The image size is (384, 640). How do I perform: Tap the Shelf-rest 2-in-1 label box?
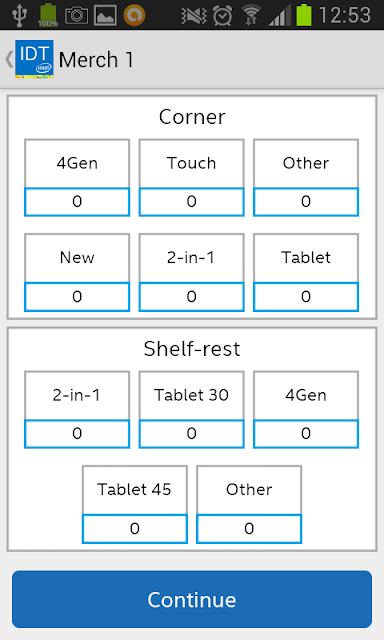(77, 395)
